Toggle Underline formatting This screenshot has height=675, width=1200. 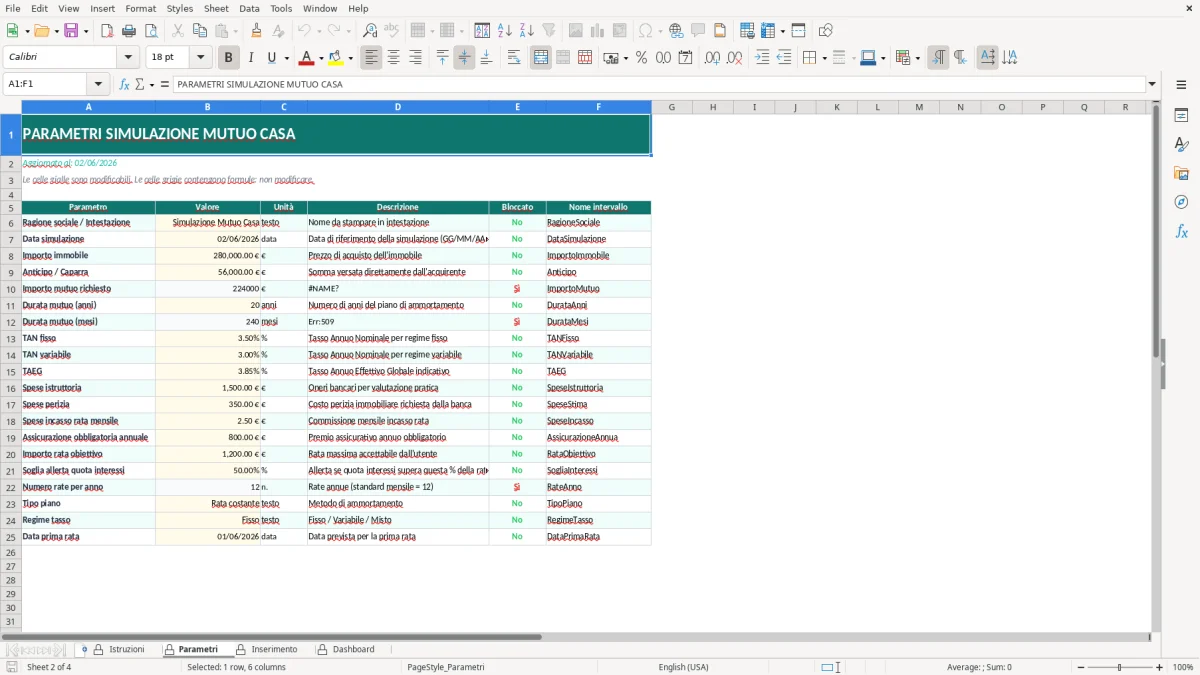tap(271, 58)
